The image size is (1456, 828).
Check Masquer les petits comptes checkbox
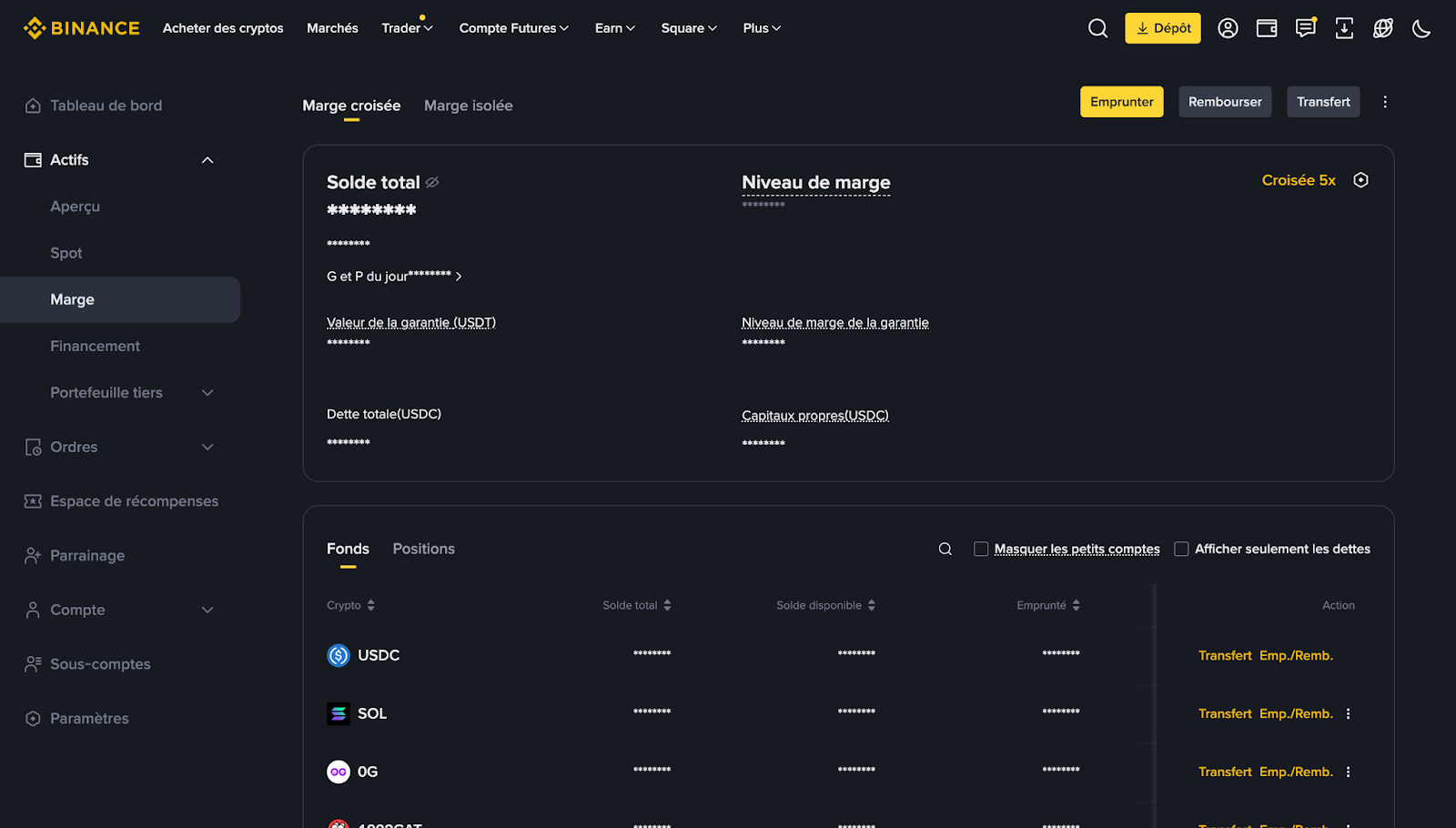(x=981, y=549)
